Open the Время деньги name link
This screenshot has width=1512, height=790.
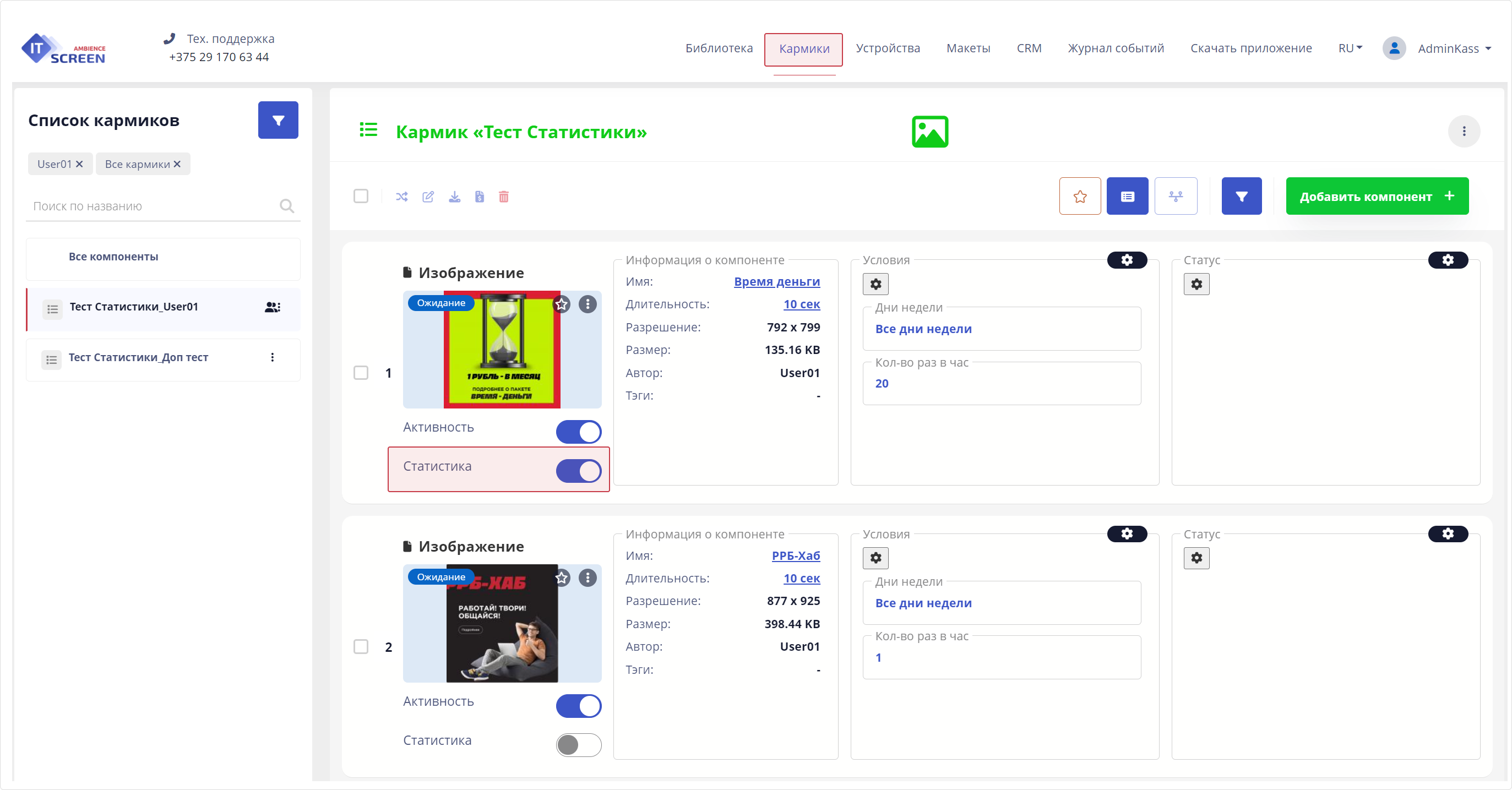pos(776,282)
